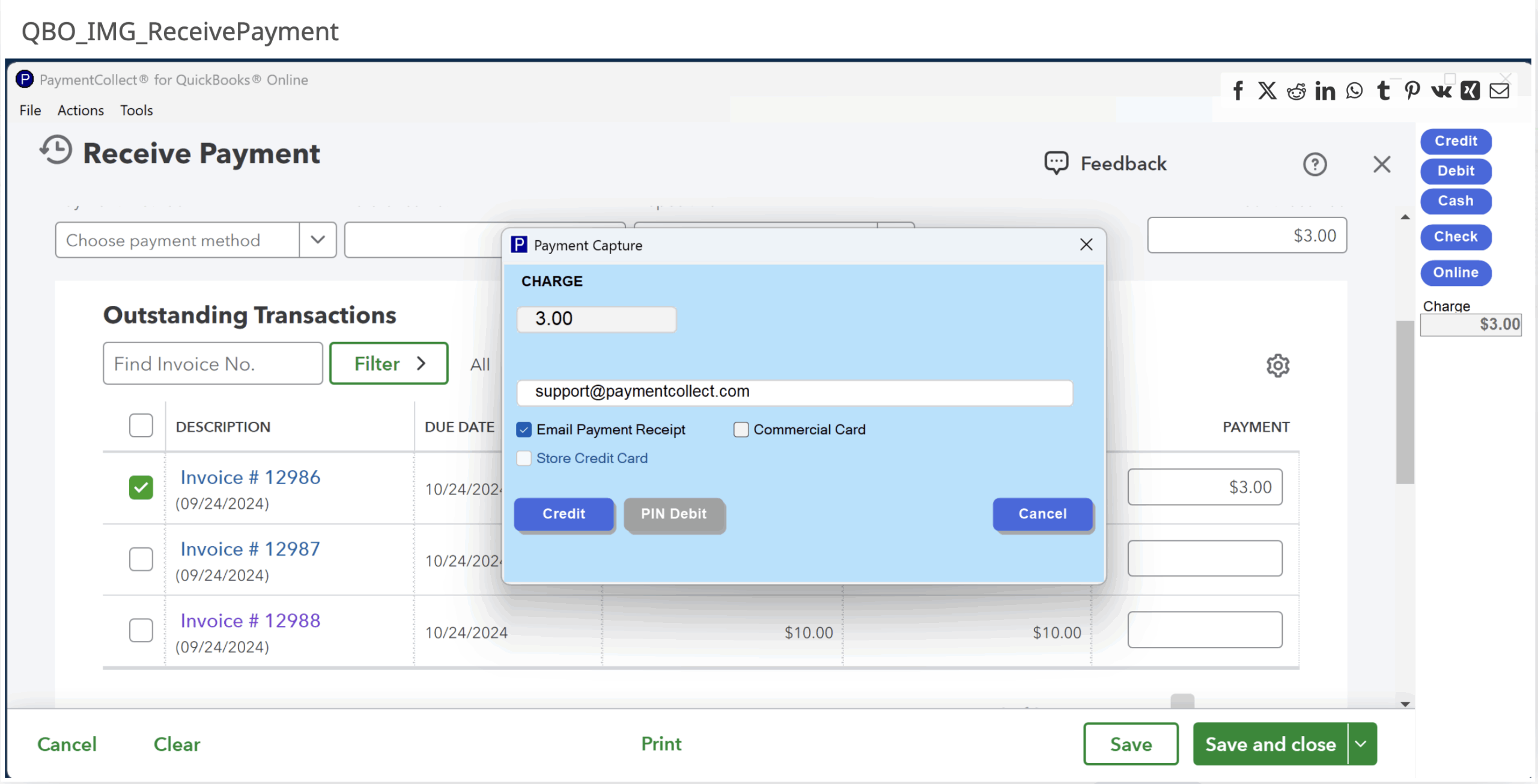Click the payment history clock icon
Screen dimensions: 1538x784
56,150
